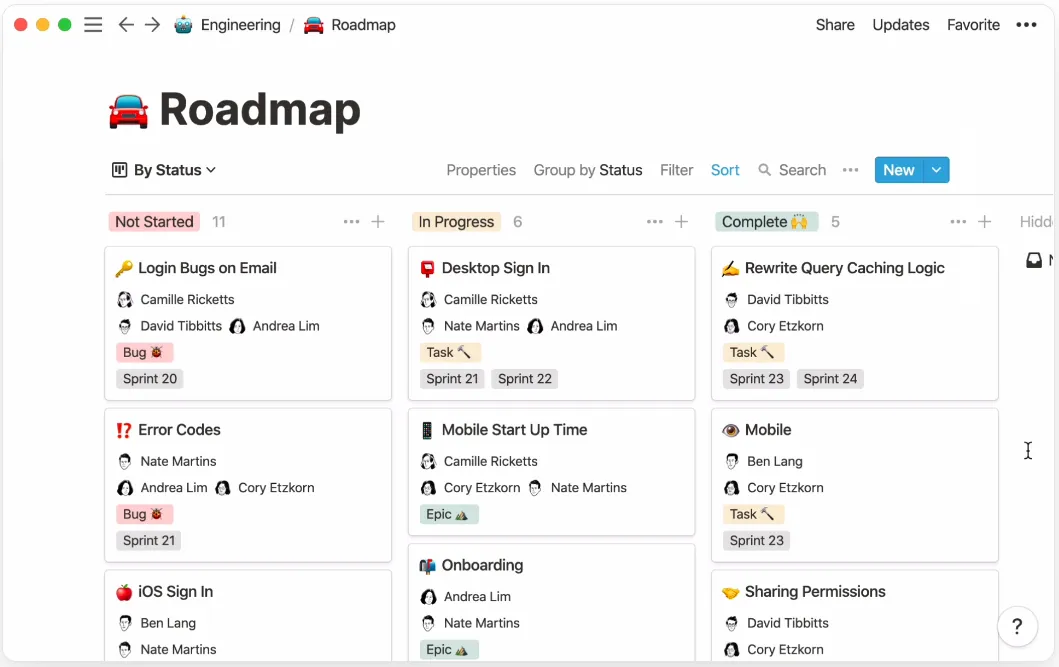Viewport: 1059px width, 667px height.
Task: Click the Desktop Sign In card icon
Action: 428,269
